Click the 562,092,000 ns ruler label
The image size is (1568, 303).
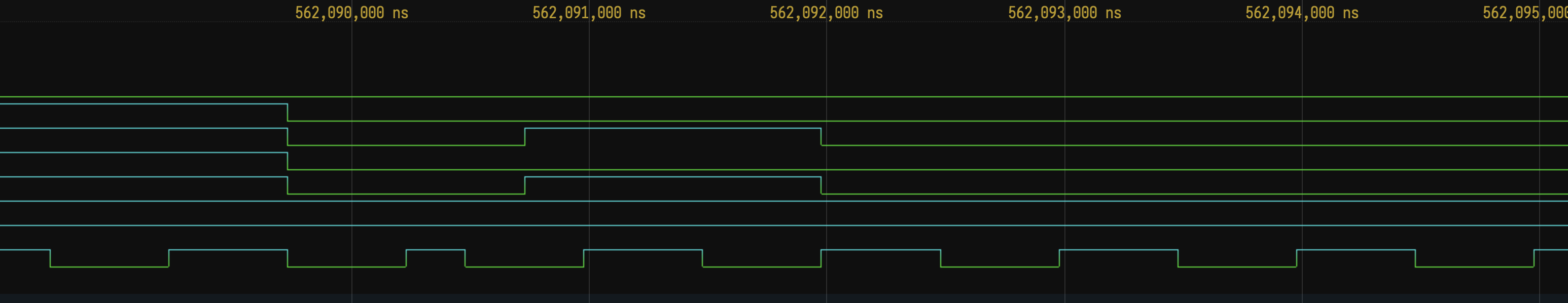[x=826, y=13]
